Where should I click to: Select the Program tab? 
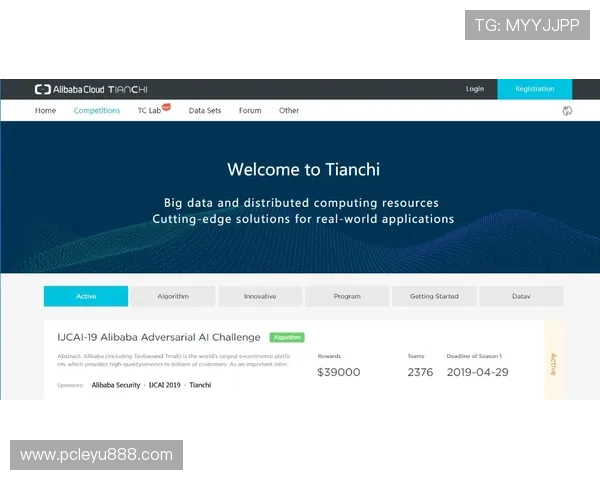[347, 296]
